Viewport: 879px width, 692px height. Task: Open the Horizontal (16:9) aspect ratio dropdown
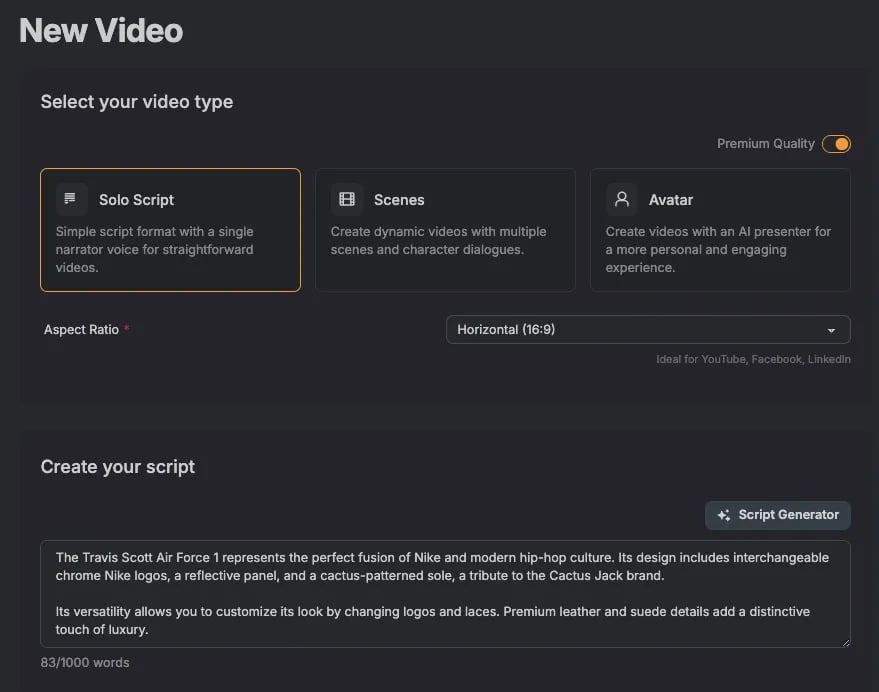tap(647, 329)
